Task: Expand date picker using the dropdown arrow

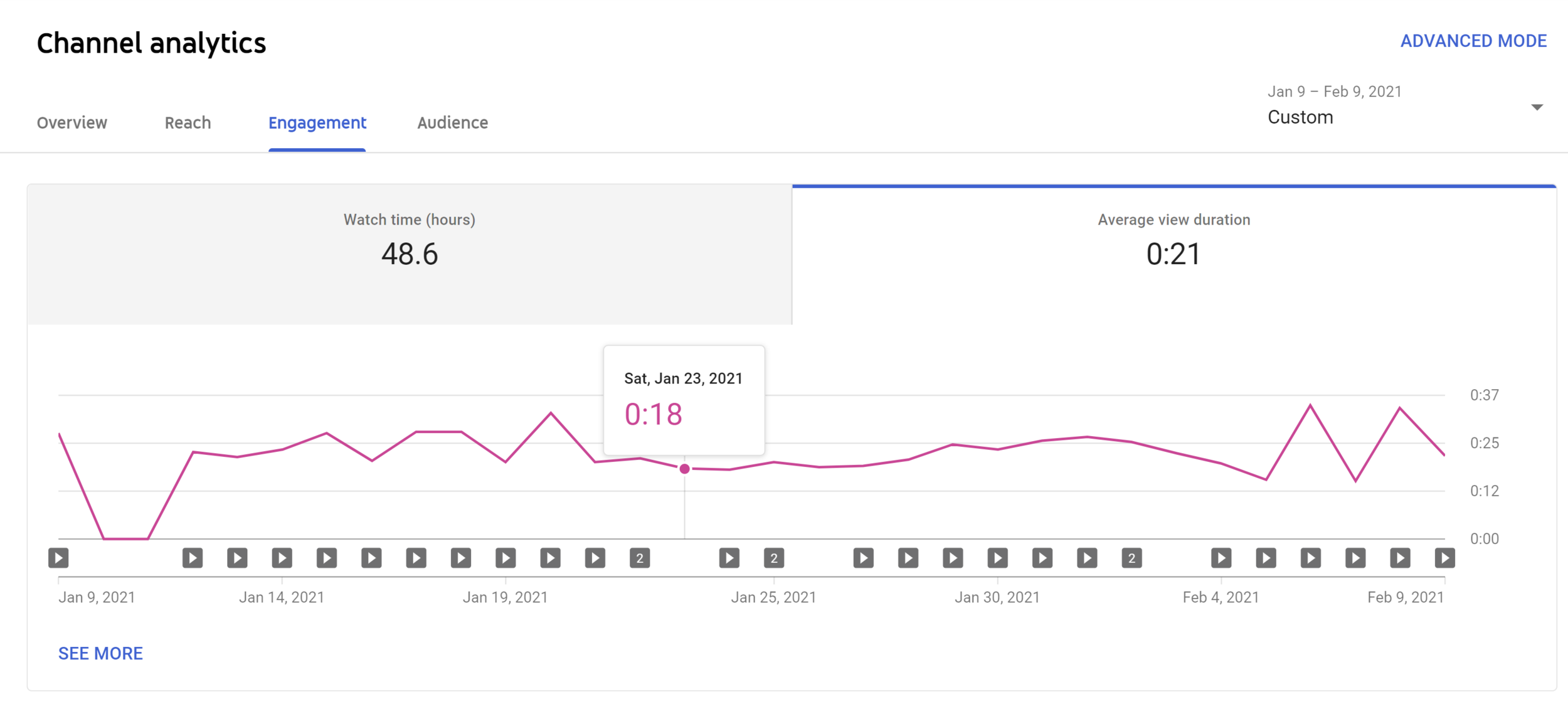Action: click(x=1537, y=107)
